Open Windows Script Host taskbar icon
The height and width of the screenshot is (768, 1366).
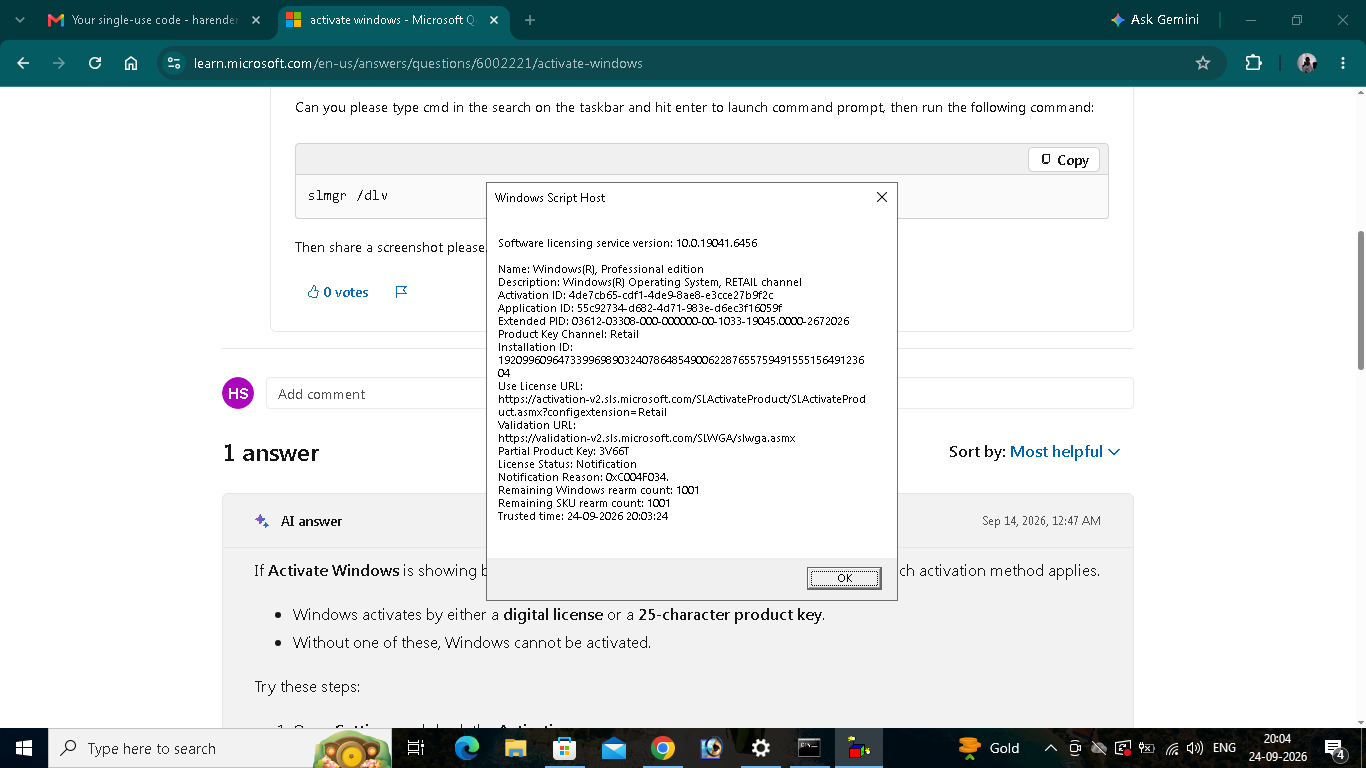[858, 748]
